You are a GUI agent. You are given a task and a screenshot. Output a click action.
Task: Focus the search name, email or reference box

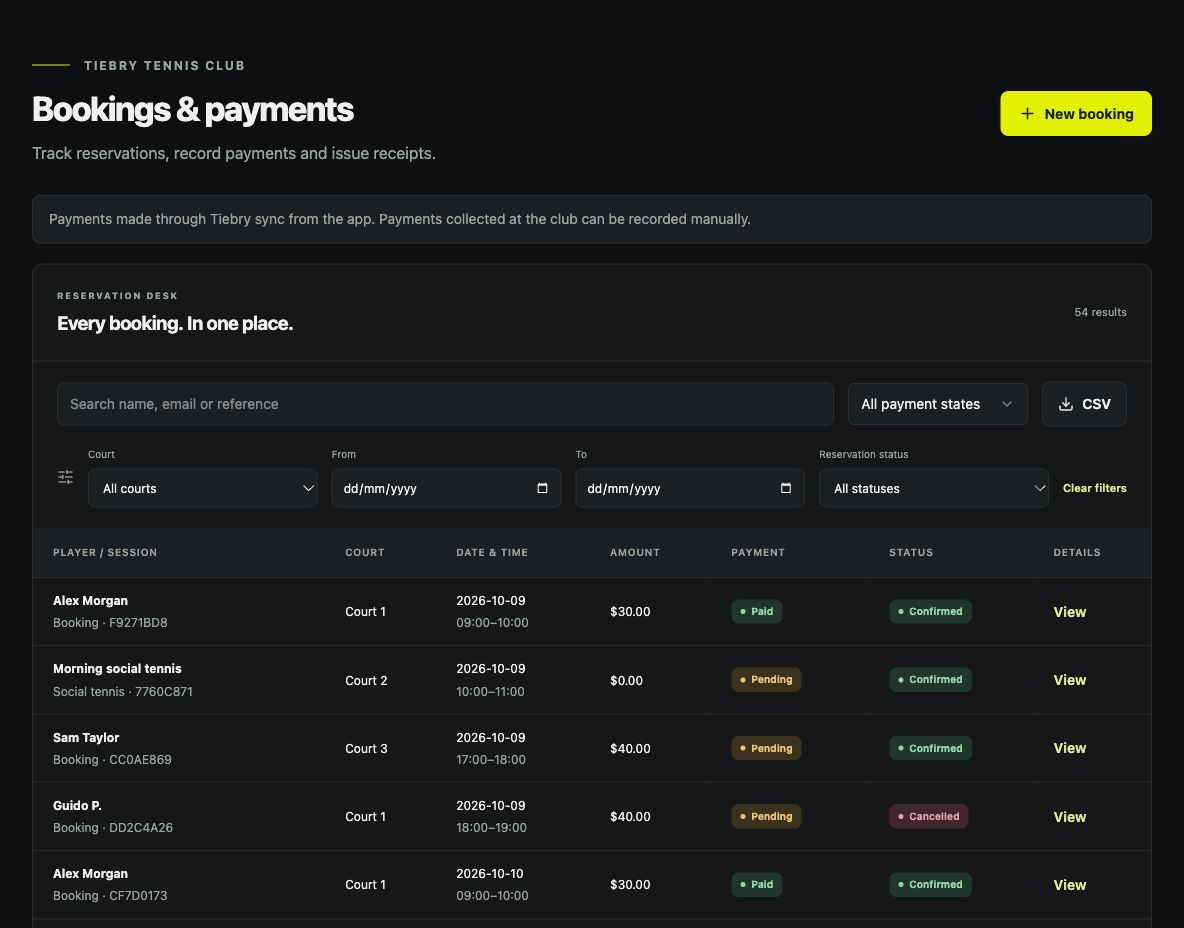click(446, 404)
